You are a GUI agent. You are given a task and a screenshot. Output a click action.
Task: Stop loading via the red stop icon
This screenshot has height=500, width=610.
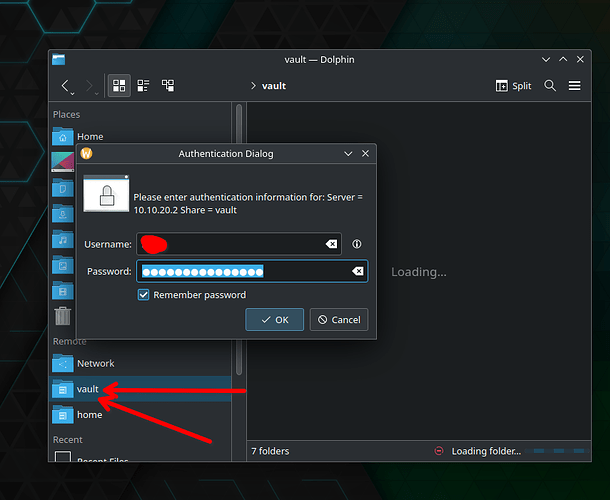coord(439,451)
